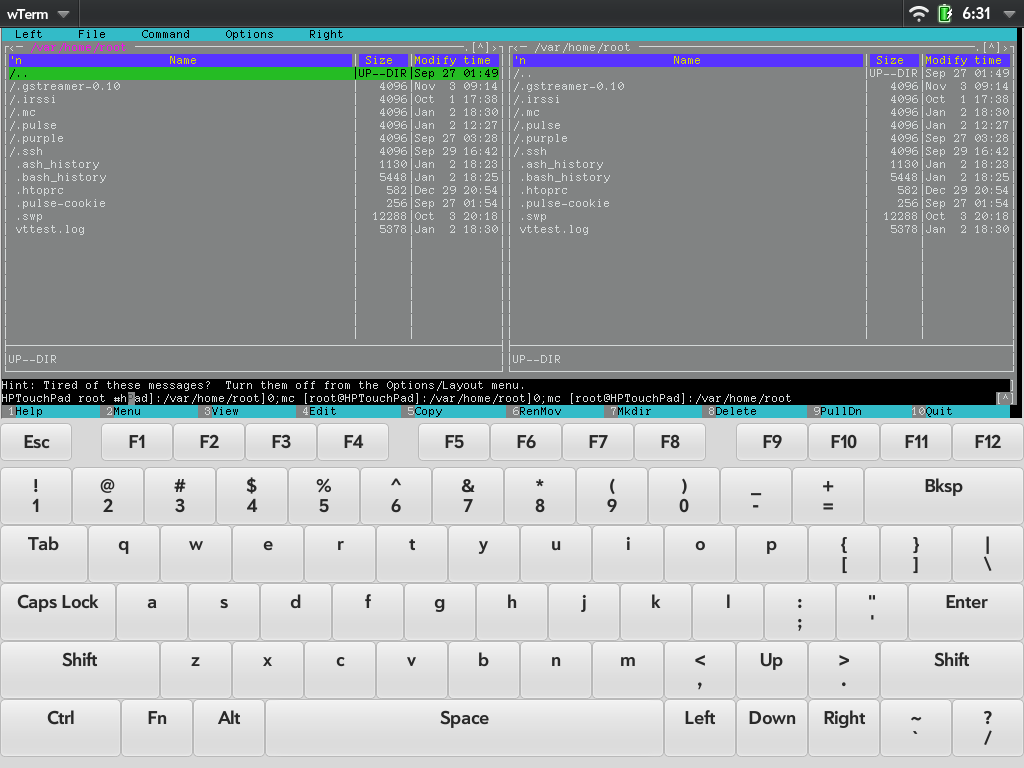Sort by Size column header in right panel
This screenshot has height=768, width=1024.
point(889,60)
